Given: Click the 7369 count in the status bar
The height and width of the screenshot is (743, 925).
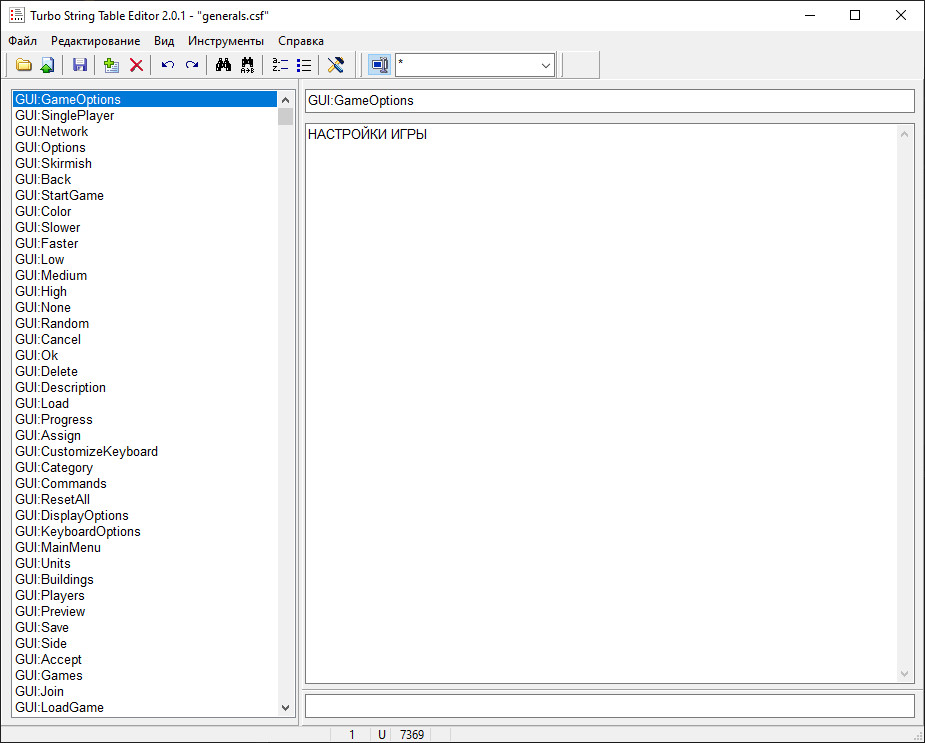Looking at the screenshot, I should pos(412,735).
